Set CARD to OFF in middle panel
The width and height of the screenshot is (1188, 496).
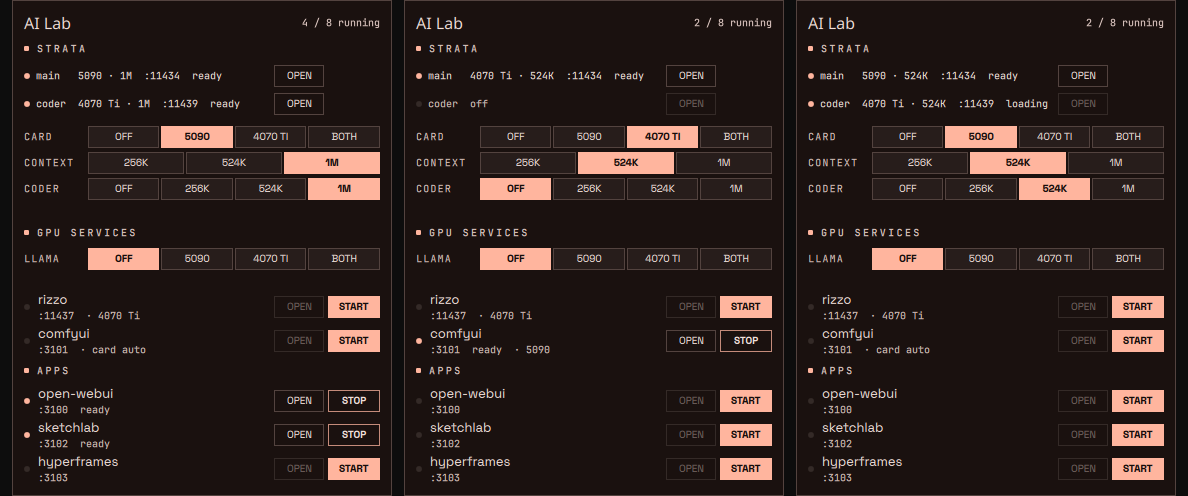[515, 137]
